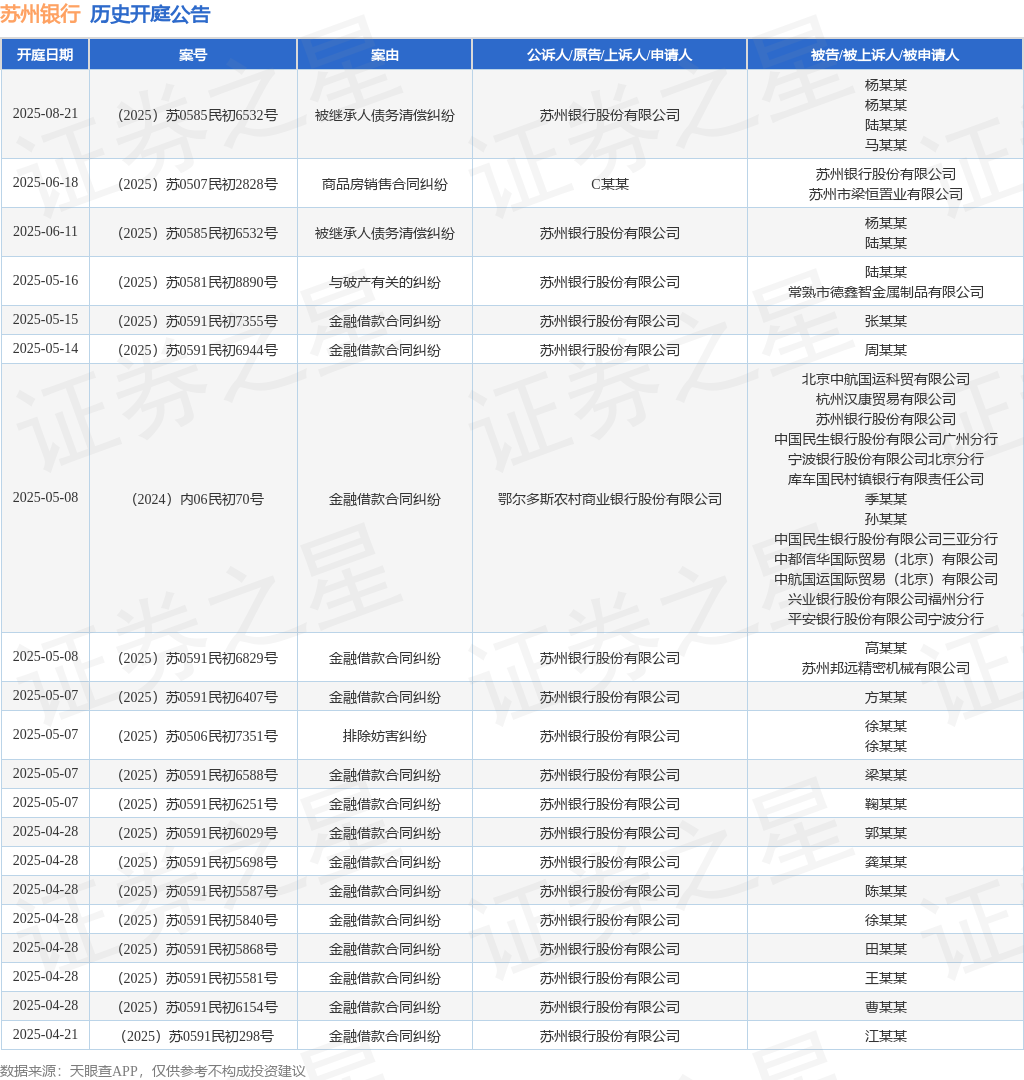Click case number 苏0591民初6029号
The height and width of the screenshot is (1080, 1024).
[198, 833]
